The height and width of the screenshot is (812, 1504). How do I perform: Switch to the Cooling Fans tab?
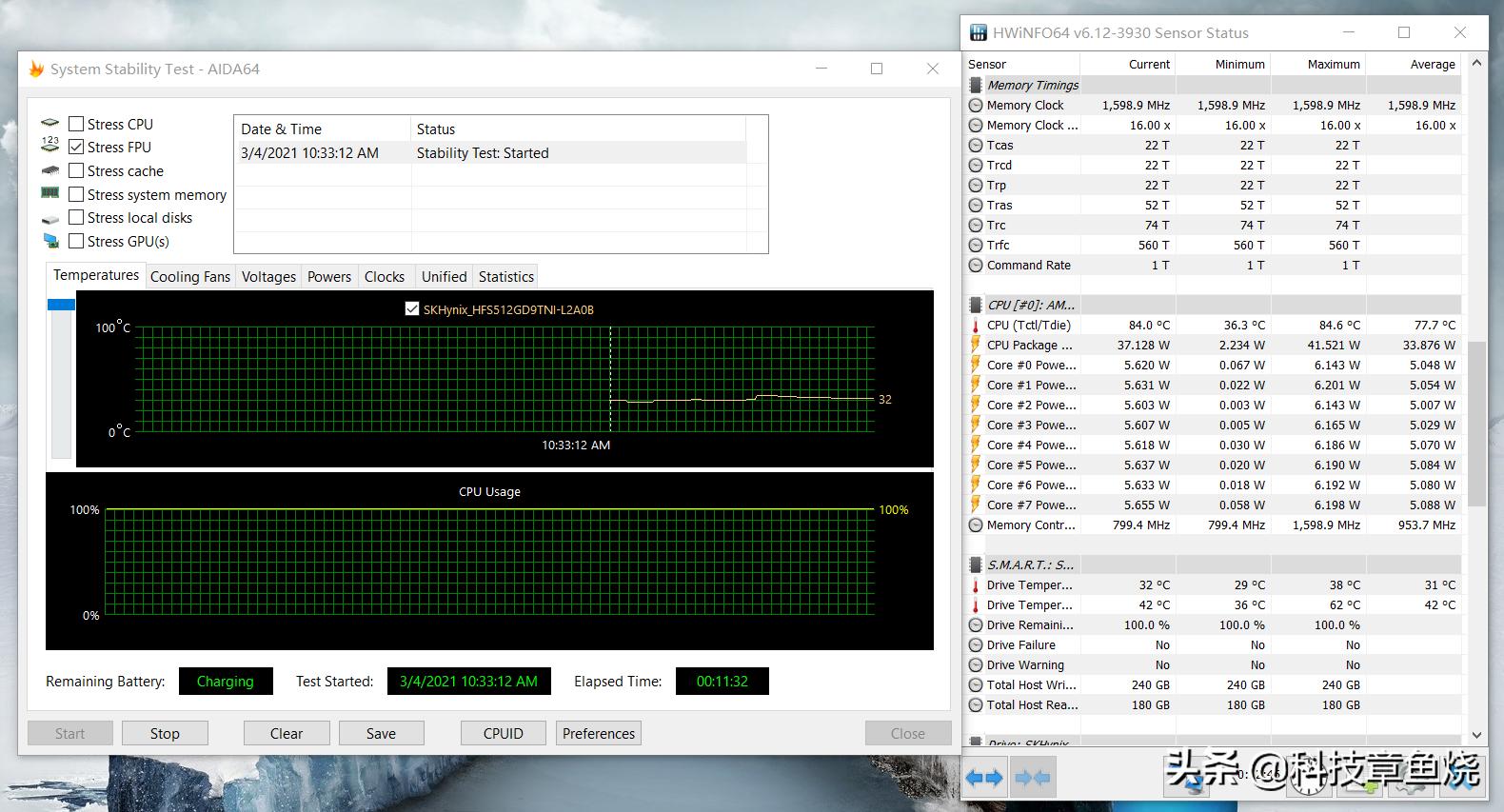(x=190, y=277)
